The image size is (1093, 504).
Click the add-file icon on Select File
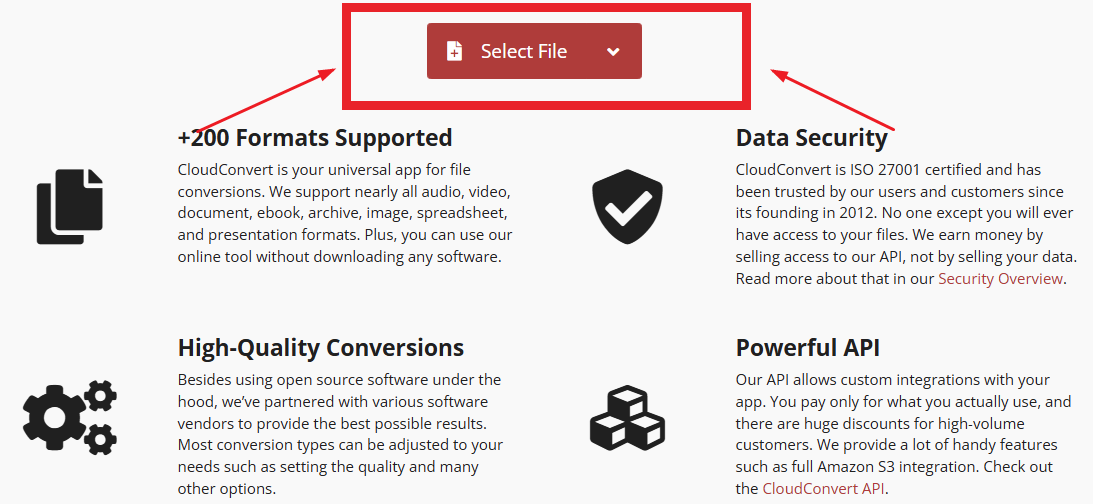(455, 52)
